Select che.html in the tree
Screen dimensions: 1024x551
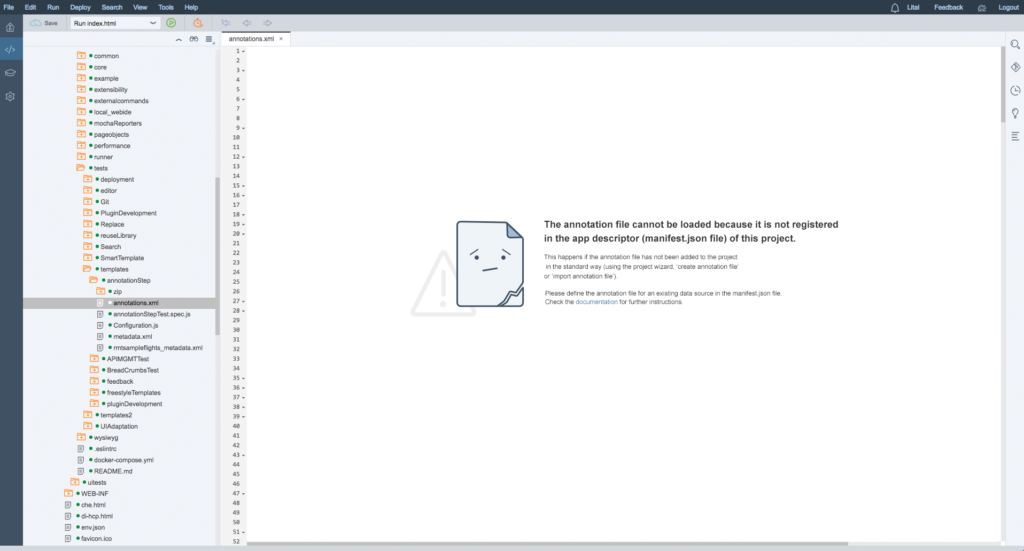coord(93,505)
